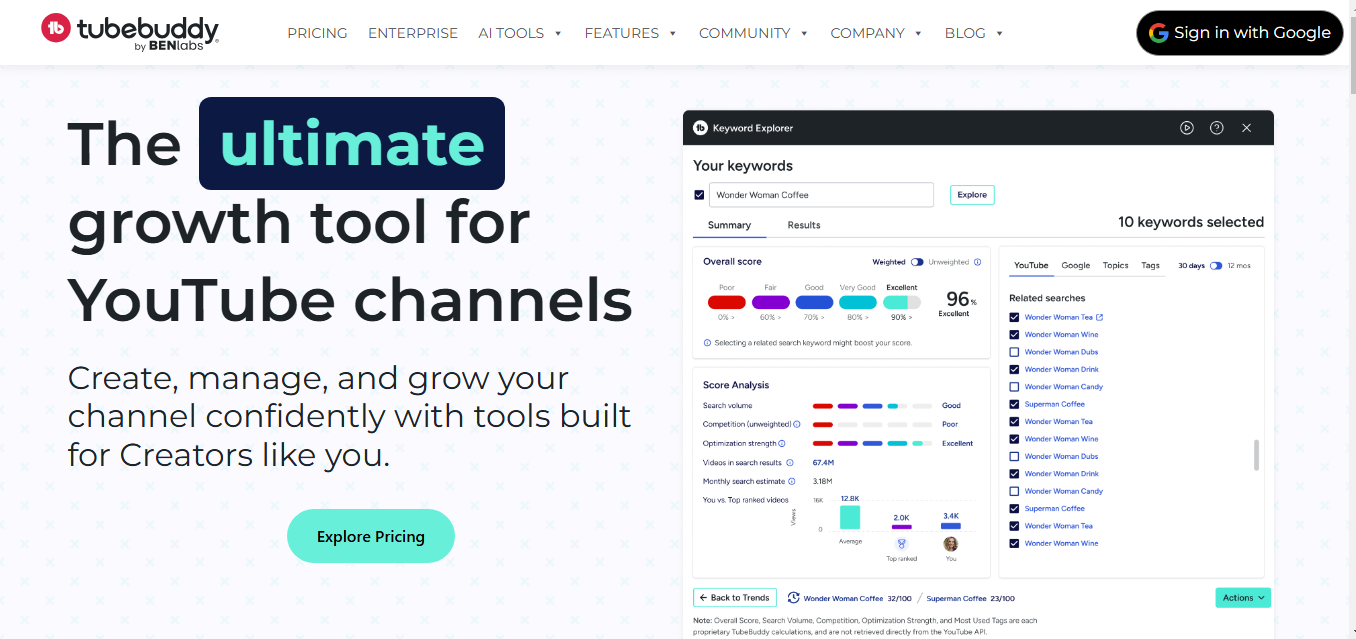Click the Explore Pricing button
Image resolution: width=1356 pixels, height=639 pixels.
click(x=371, y=536)
